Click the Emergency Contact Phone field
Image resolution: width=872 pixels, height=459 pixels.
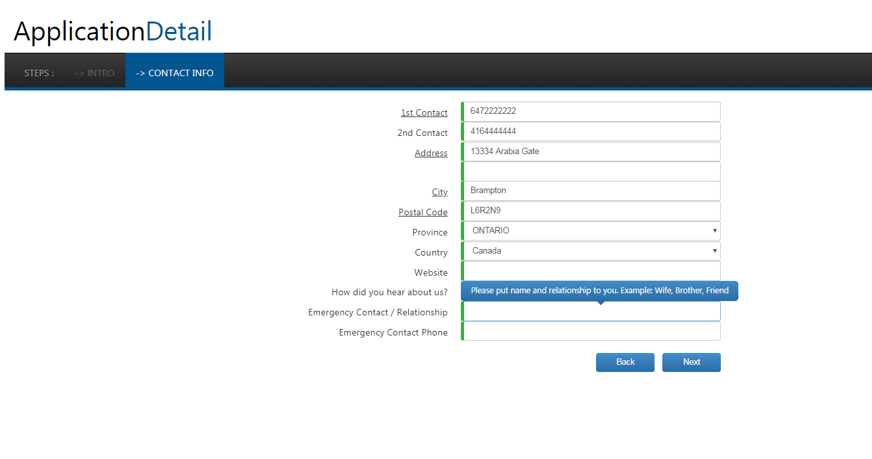(x=591, y=332)
